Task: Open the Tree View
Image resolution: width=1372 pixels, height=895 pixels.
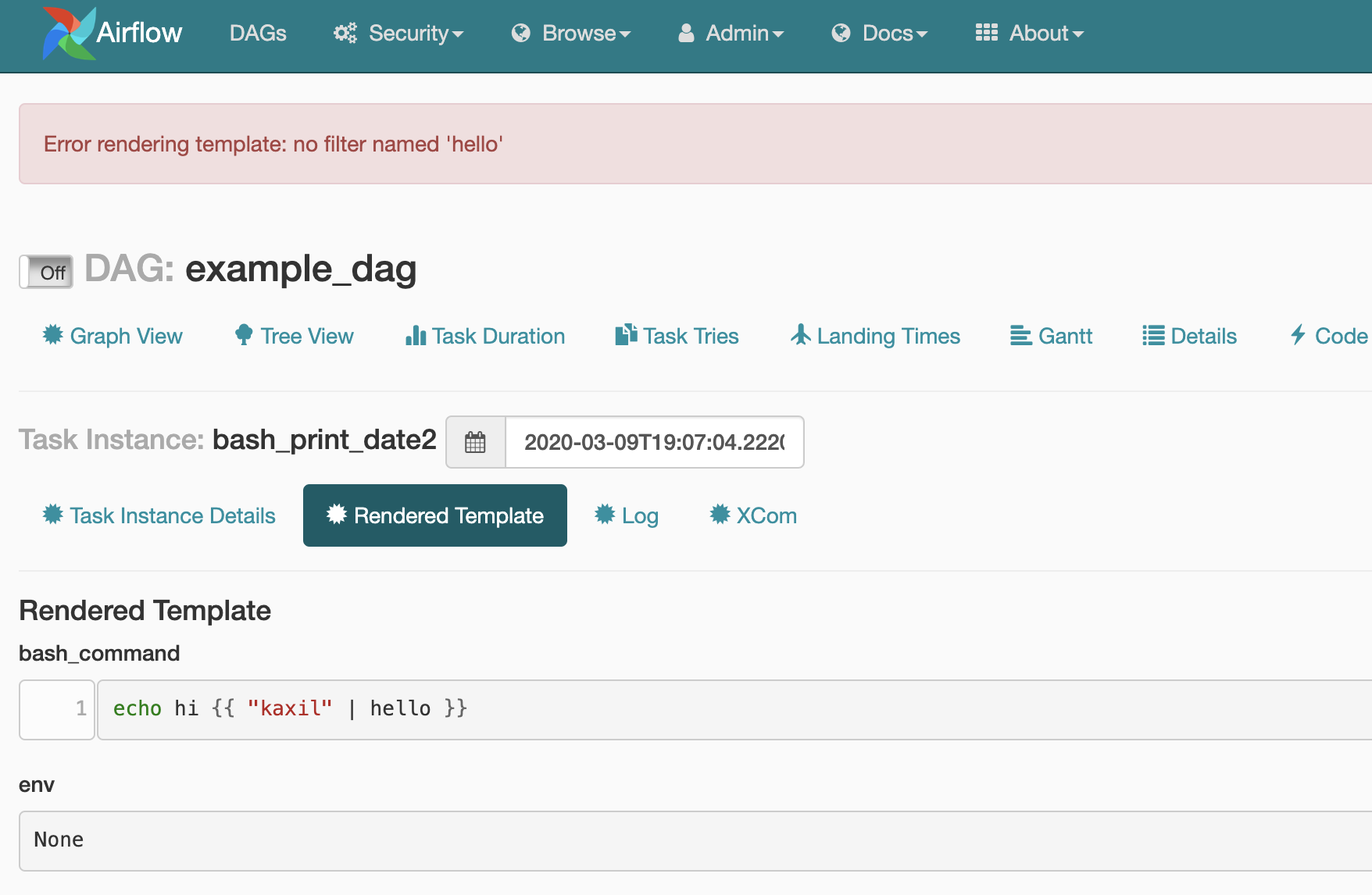Action: click(x=294, y=336)
